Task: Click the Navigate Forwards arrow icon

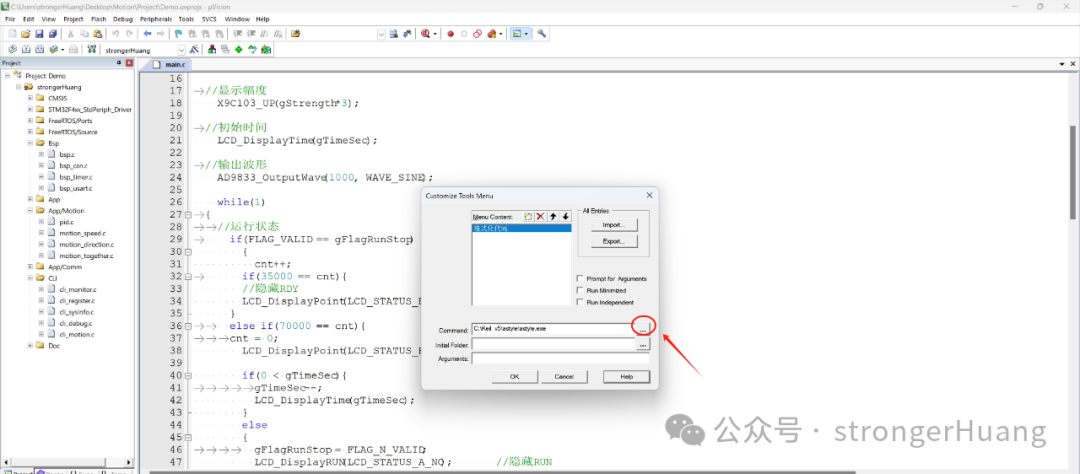Action: 160,34
